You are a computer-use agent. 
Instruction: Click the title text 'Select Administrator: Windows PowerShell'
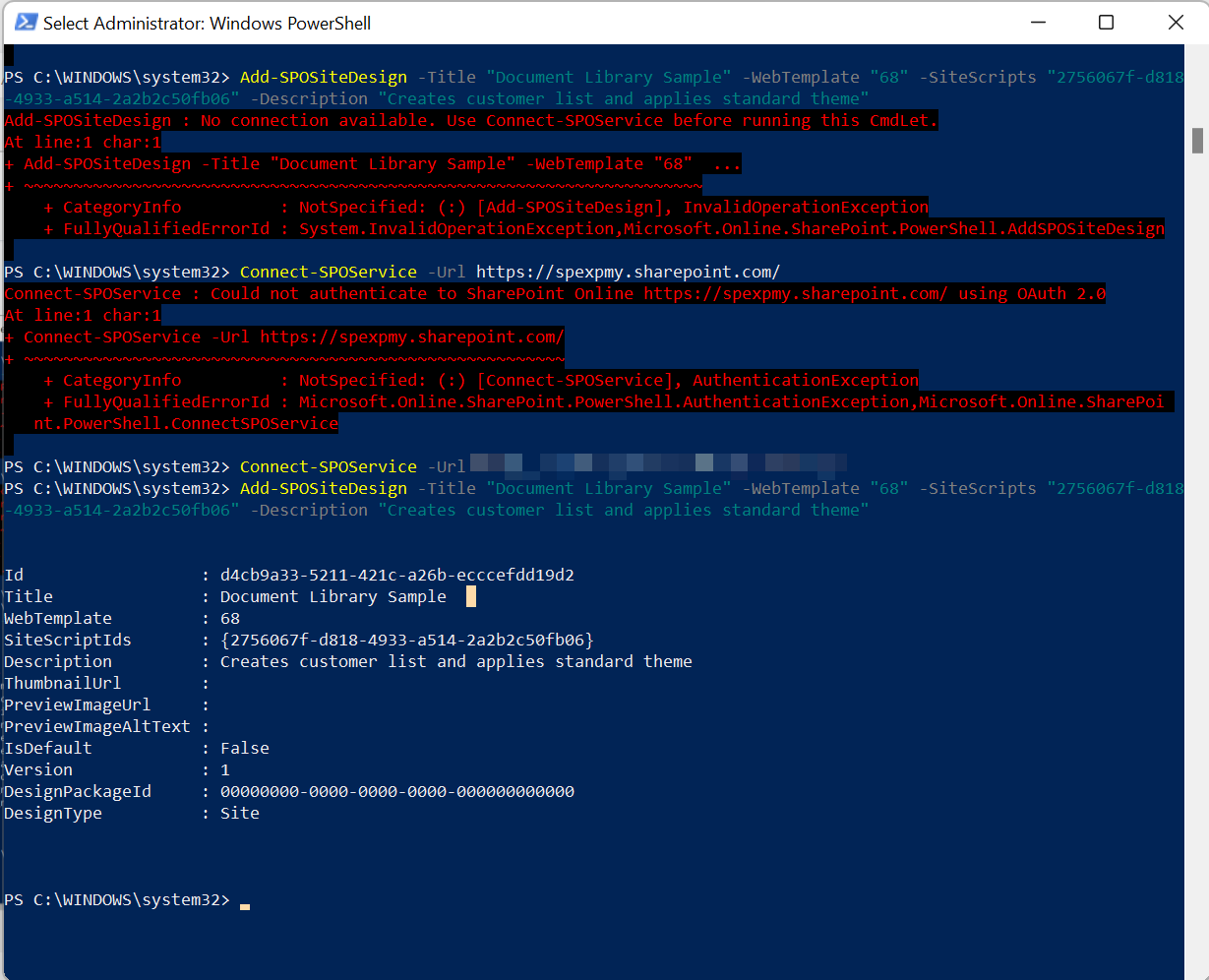(x=207, y=23)
